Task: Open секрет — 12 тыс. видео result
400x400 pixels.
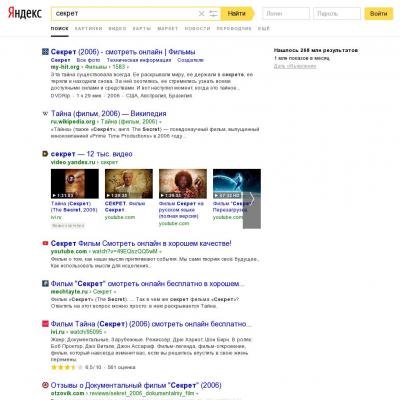Action: [92, 154]
